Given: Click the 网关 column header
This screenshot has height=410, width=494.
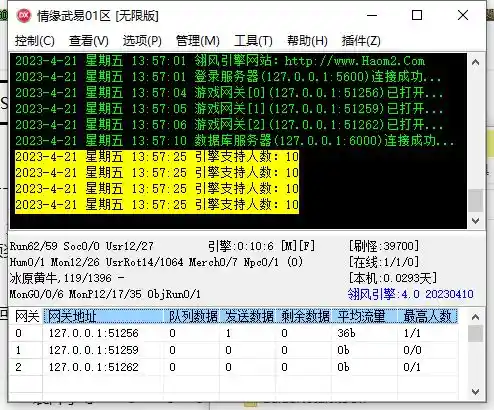Looking at the screenshot, I should (x=27, y=316).
